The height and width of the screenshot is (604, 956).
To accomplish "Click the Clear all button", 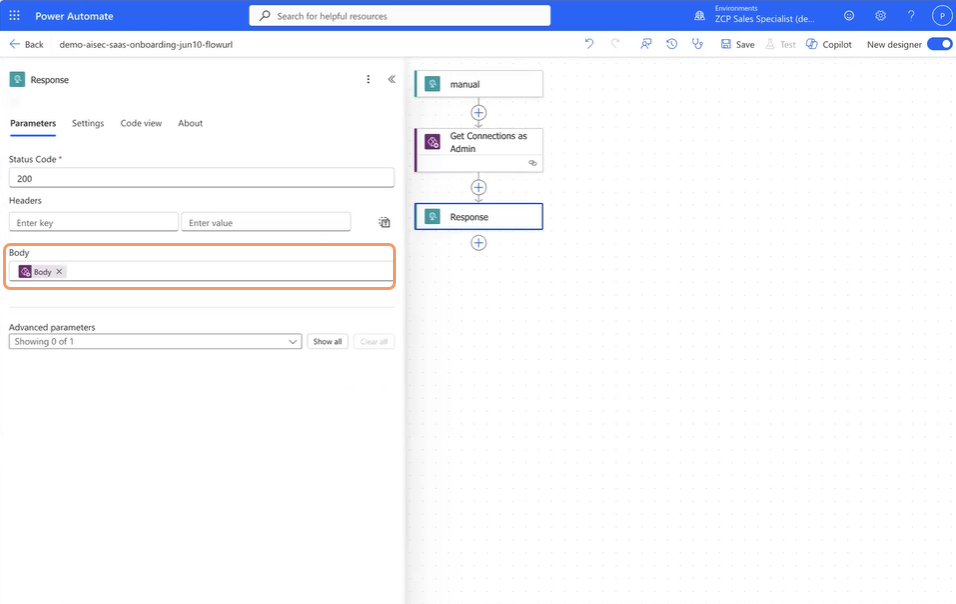I will [x=374, y=341].
